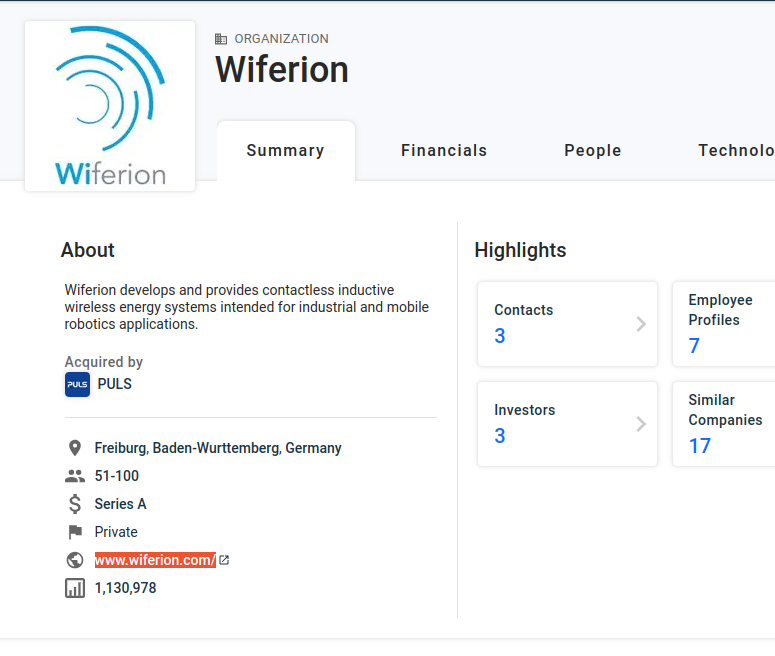Click the Investors count 3

click(500, 436)
